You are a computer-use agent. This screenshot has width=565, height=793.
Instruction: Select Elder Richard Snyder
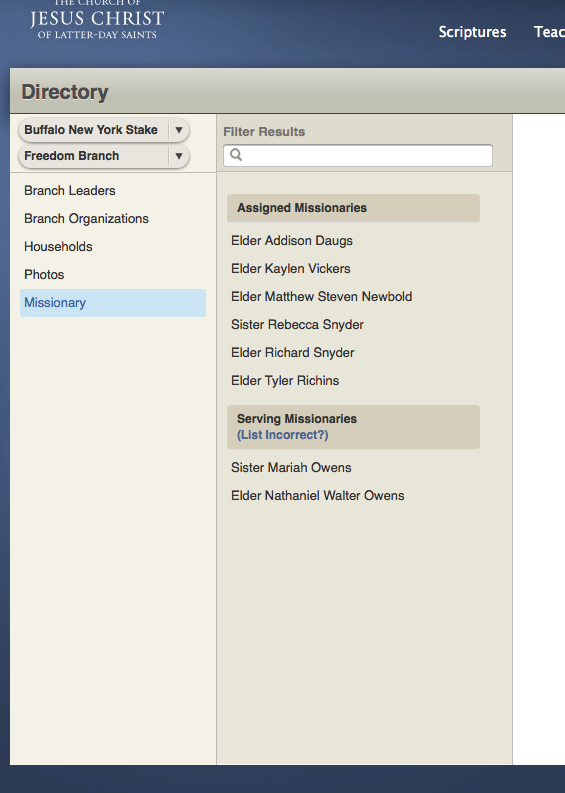292,353
